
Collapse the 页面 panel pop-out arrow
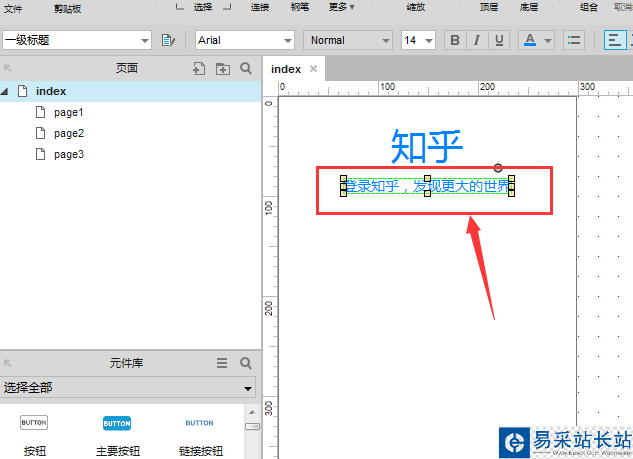pyautogui.click(x=8, y=68)
